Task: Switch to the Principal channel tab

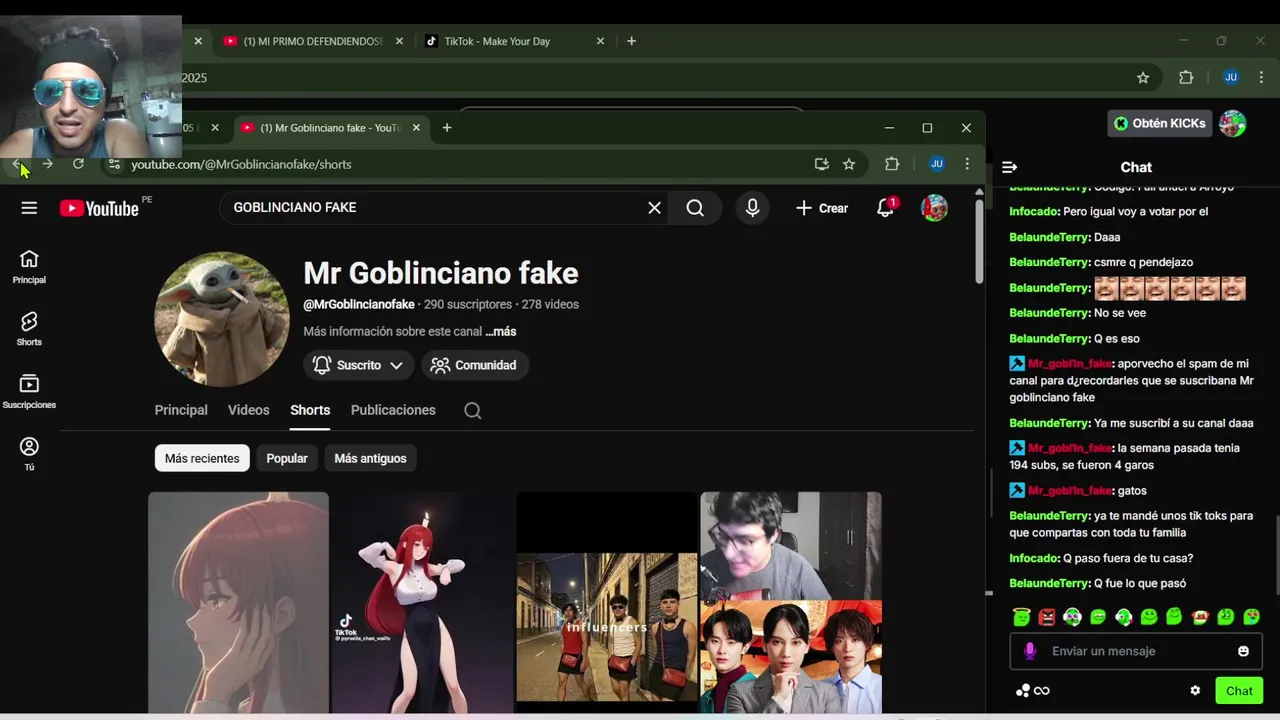Action: pos(181,410)
